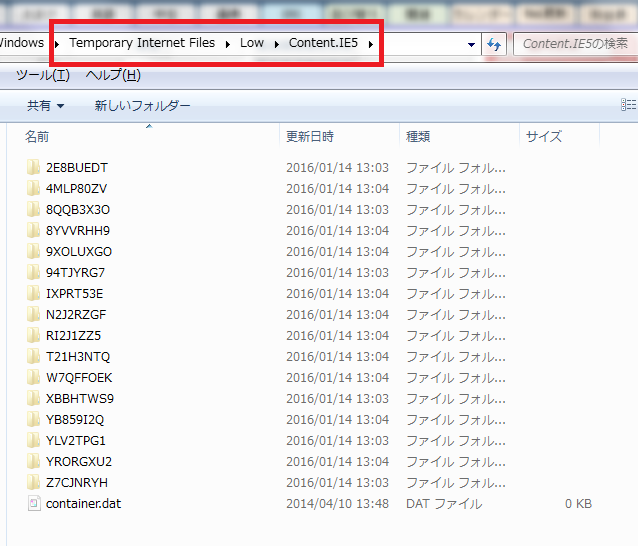The width and height of the screenshot is (638, 546).
Task: Sort by the サイズ column header
Action: [x=544, y=136]
